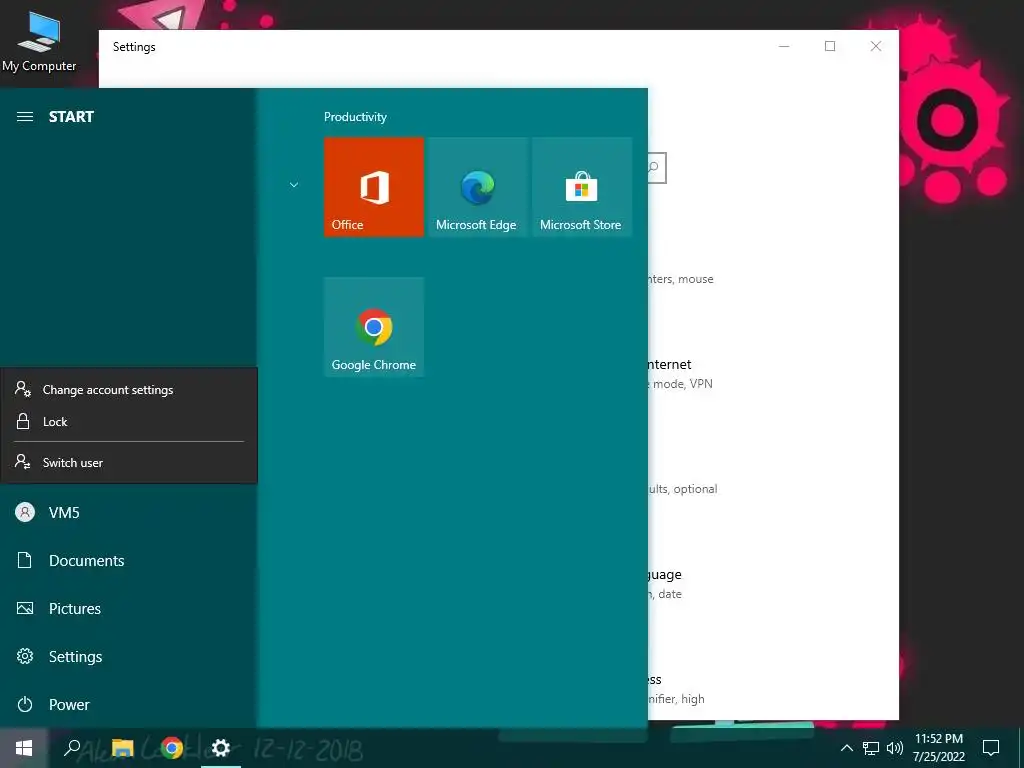Open the Office tile

(x=374, y=187)
